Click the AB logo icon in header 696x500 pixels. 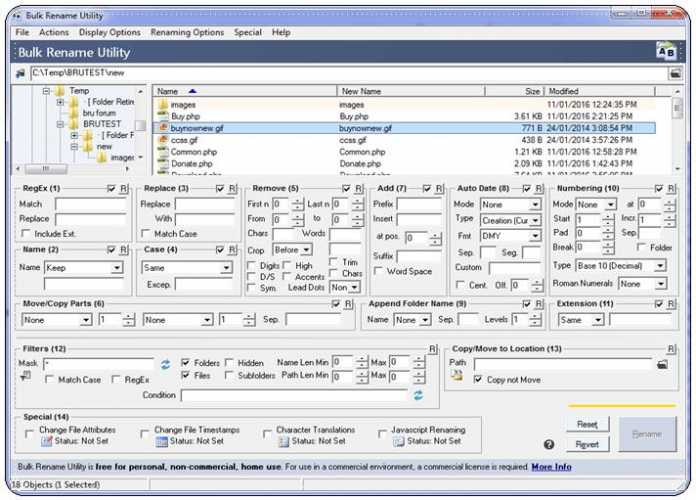pos(666,52)
